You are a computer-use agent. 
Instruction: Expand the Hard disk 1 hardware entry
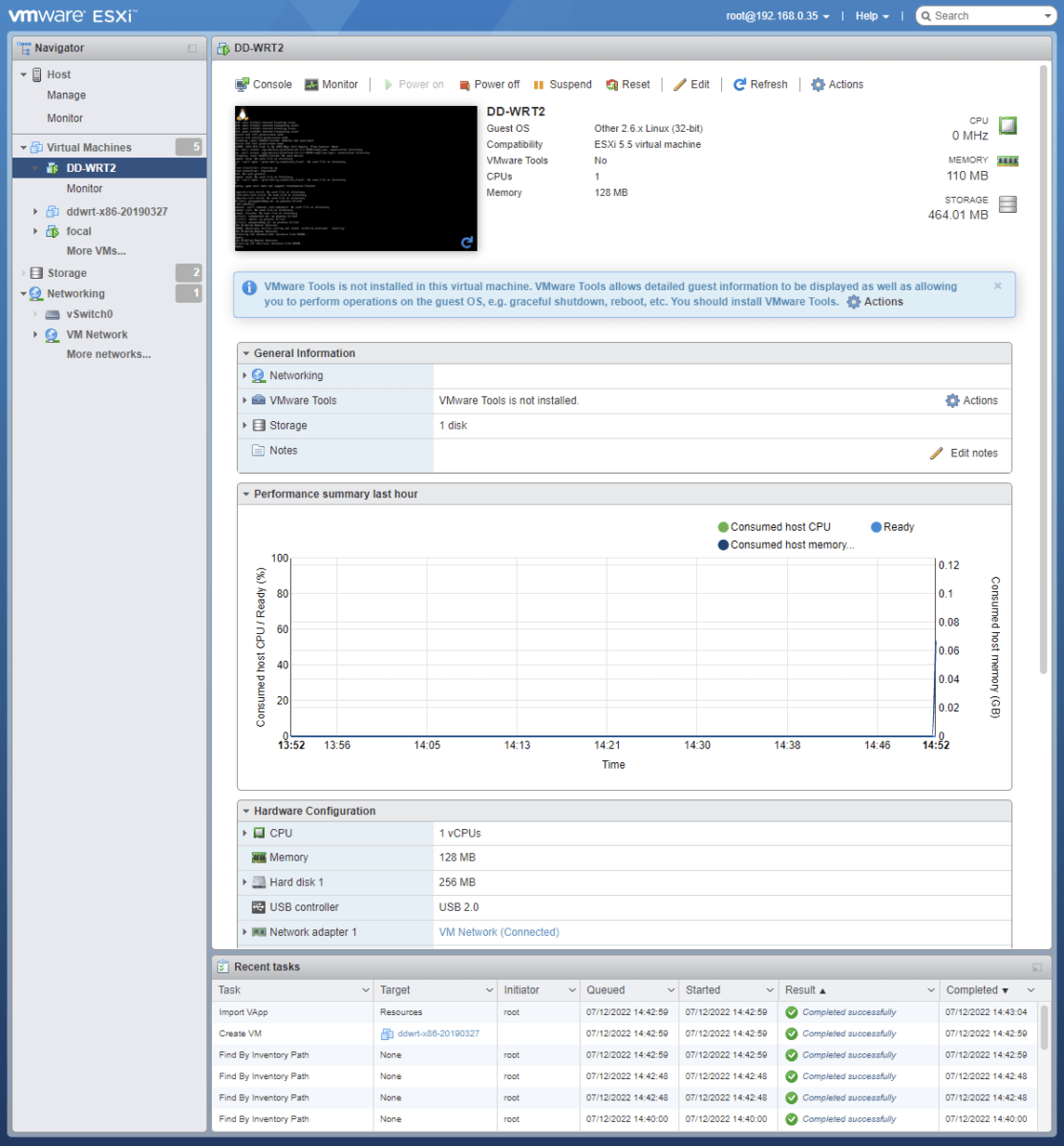click(x=245, y=881)
